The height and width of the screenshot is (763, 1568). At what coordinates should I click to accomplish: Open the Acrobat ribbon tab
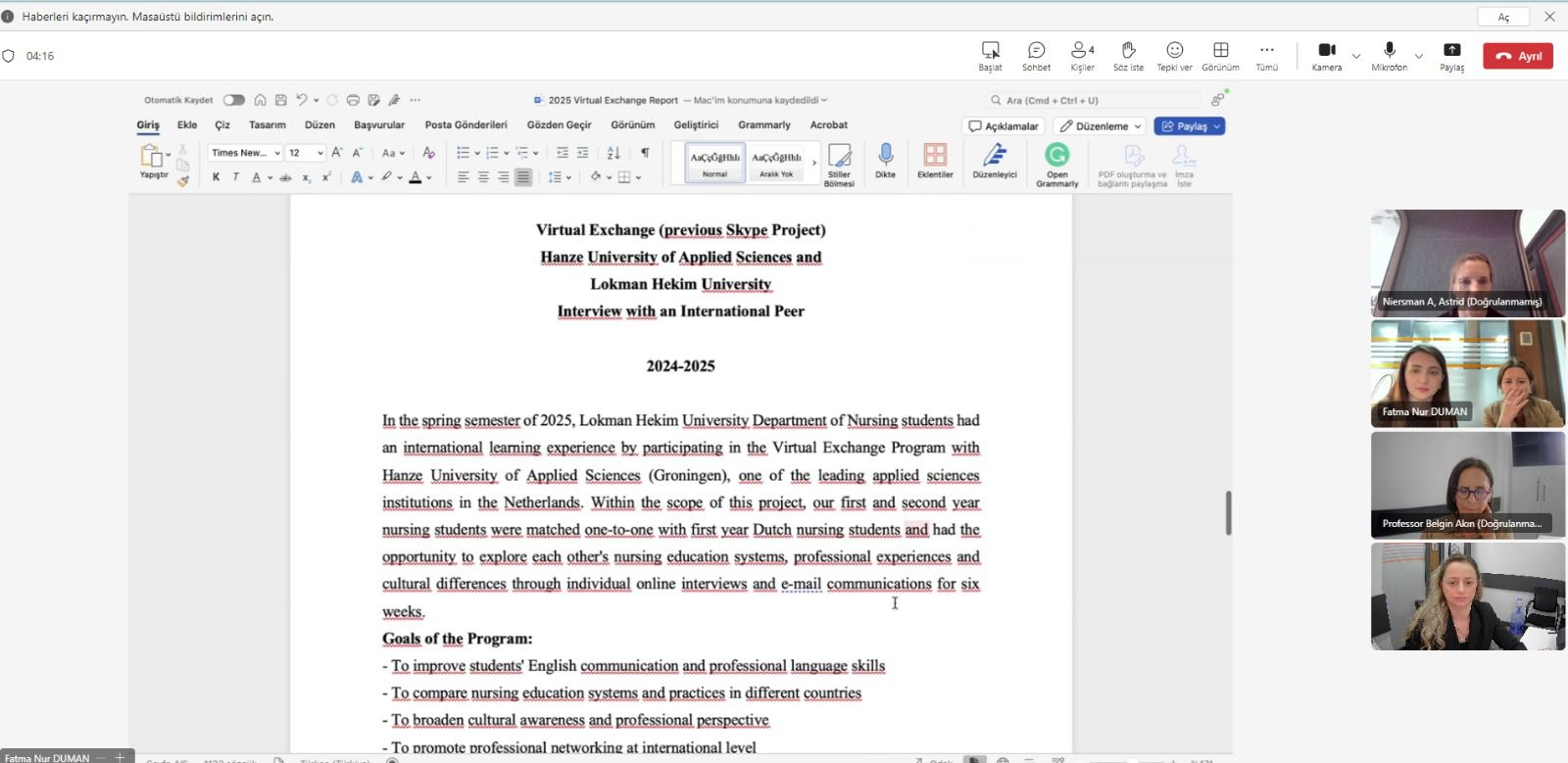pos(829,125)
